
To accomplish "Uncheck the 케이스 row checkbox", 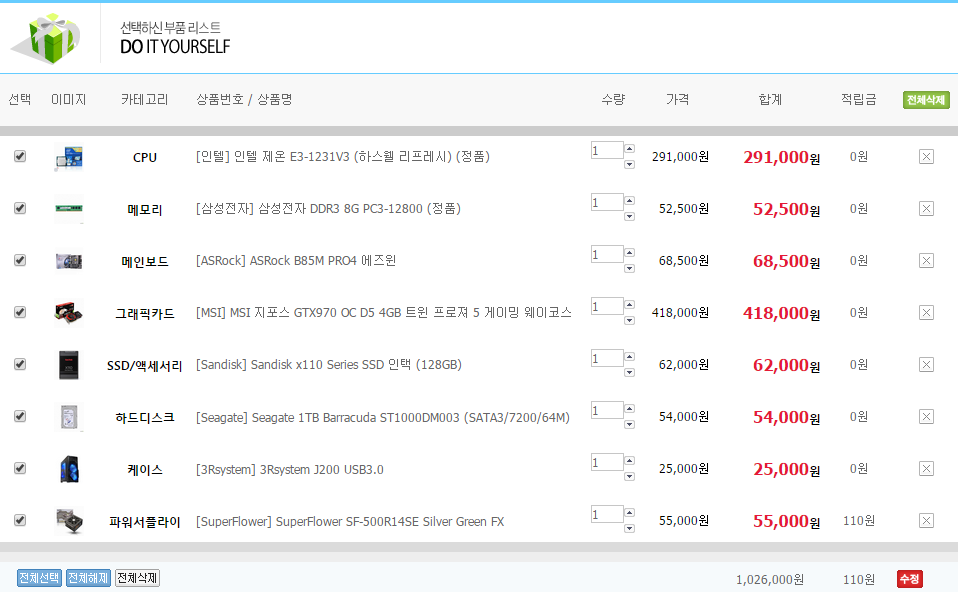I will pyautogui.click(x=20, y=468).
